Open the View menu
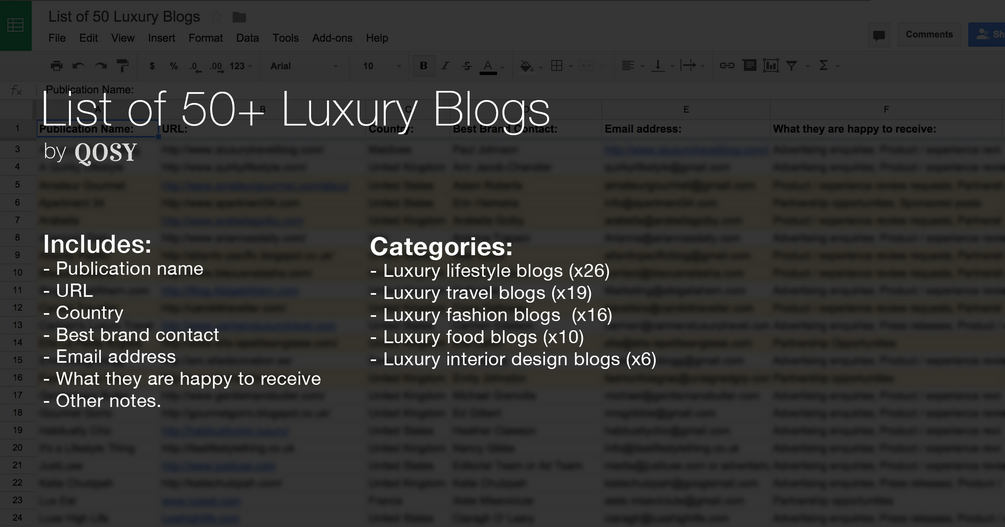 coord(122,38)
